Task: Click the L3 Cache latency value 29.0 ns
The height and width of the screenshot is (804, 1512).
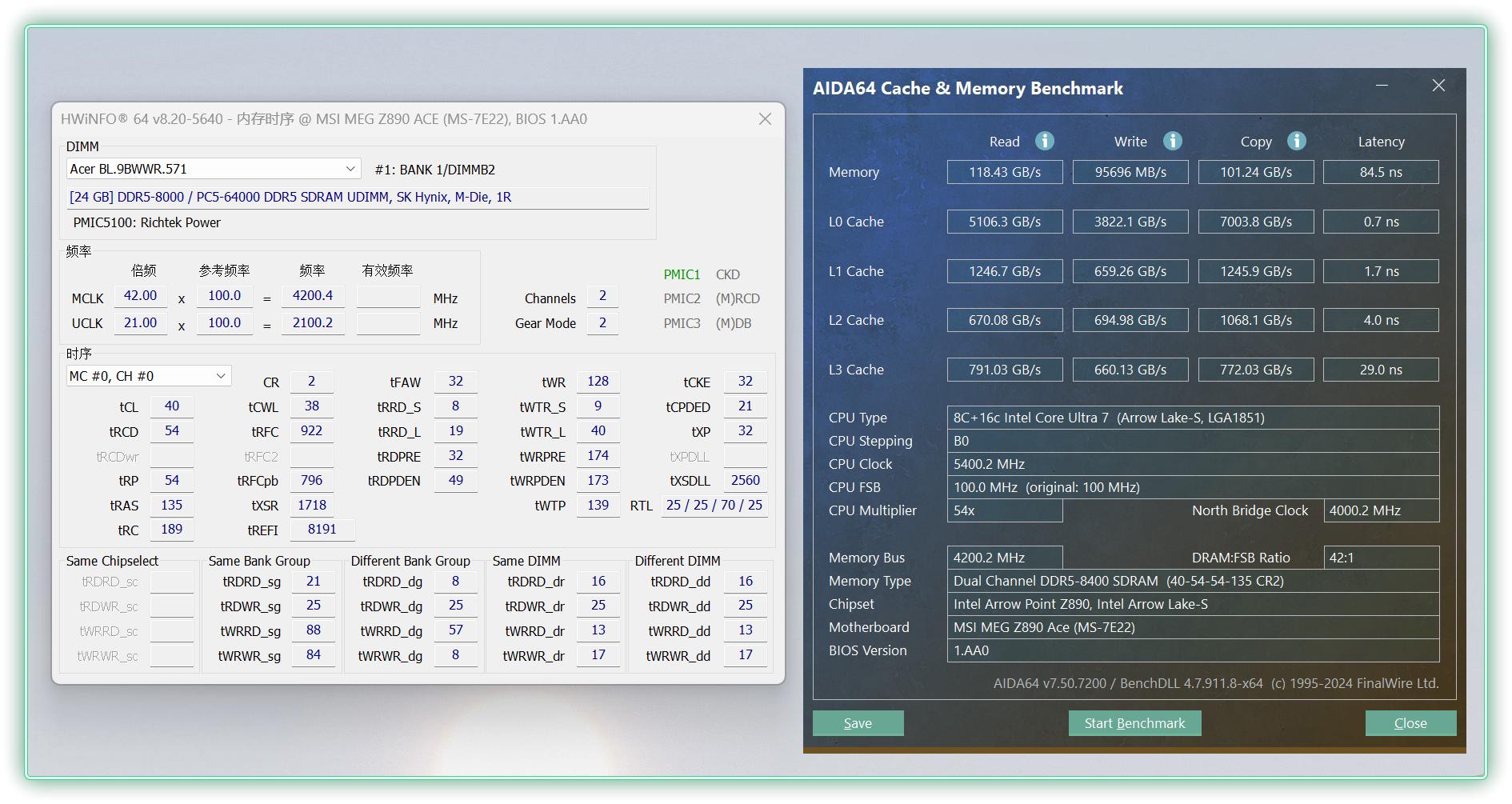Action: pos(1381,370)
